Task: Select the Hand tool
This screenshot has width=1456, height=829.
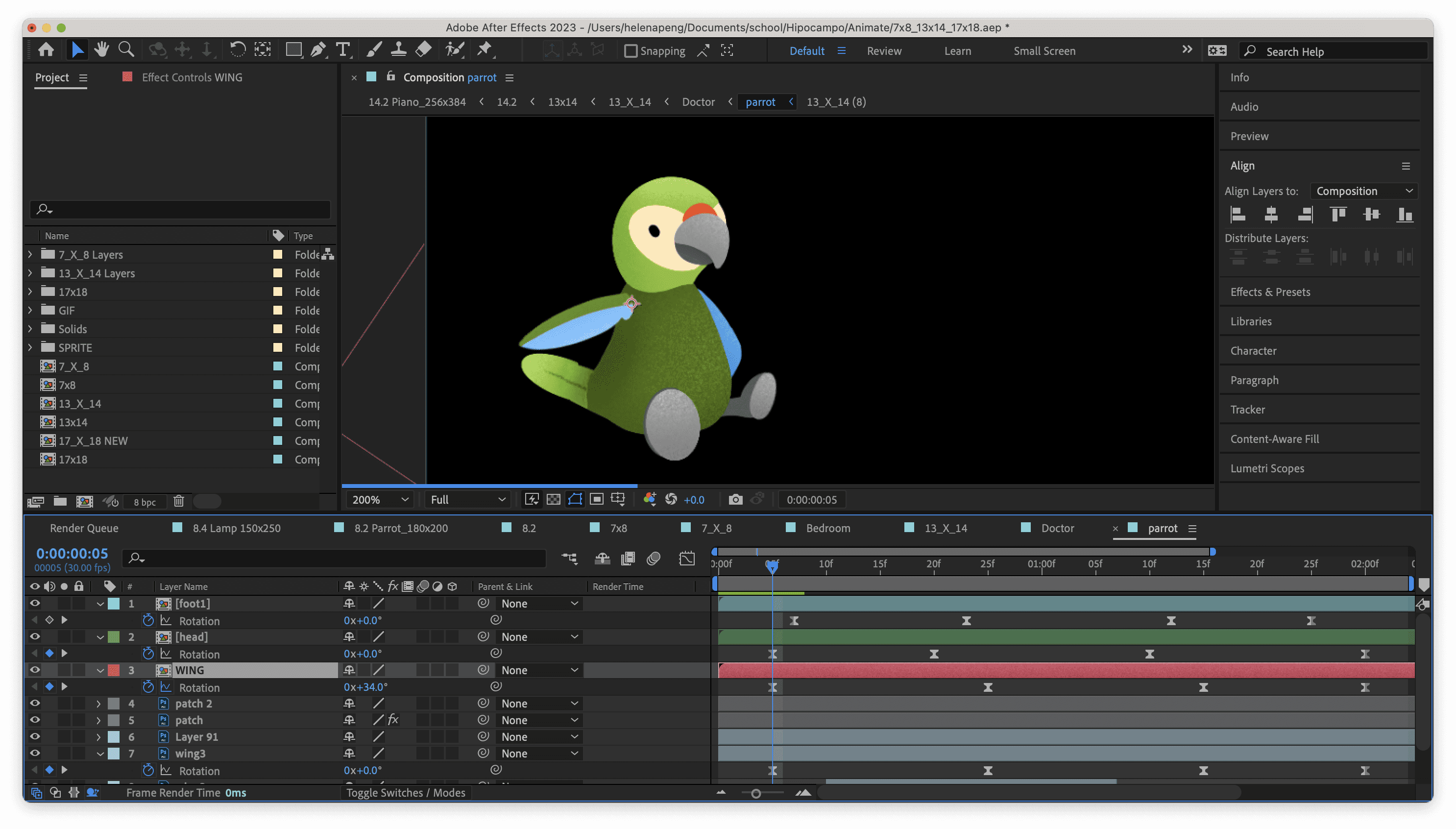Action: (102, 50)
